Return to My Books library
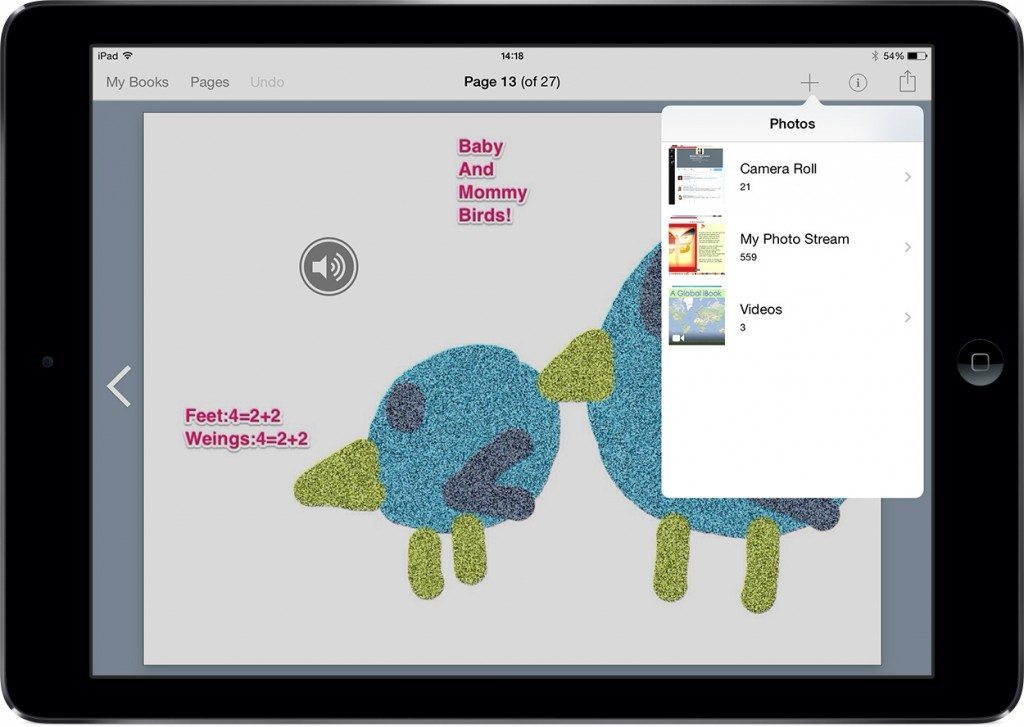The width and height of the screenshot is (1024, 727). click(136, 82)
